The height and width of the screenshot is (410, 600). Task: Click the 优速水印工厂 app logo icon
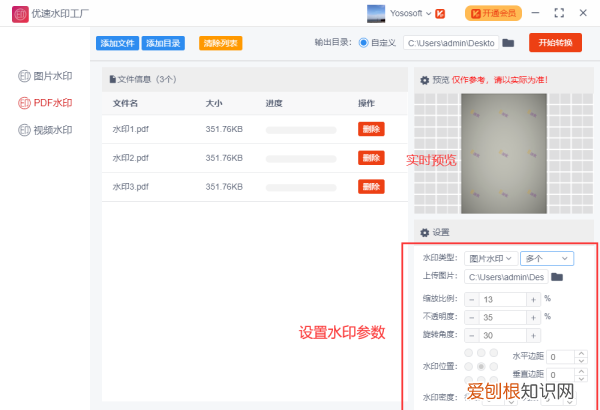[x=20, y=14]
